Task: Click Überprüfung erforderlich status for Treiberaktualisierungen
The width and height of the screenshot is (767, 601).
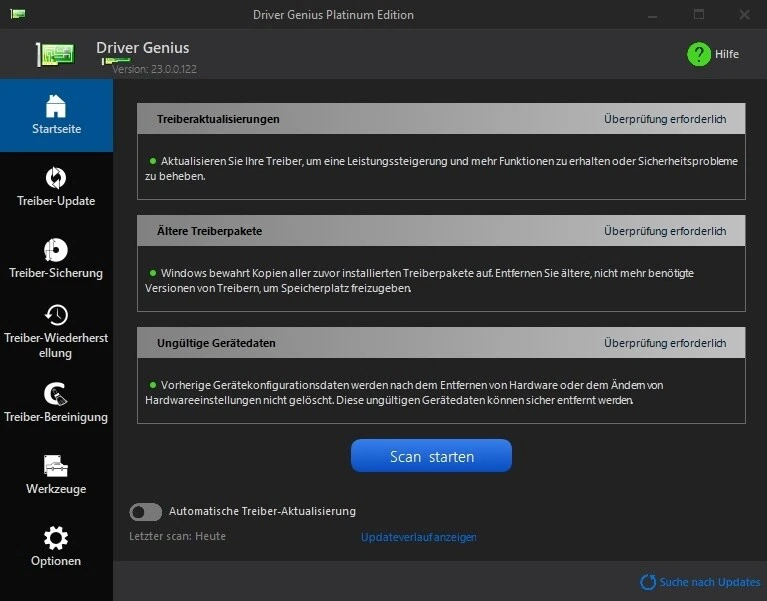Action: click(x=665, y=119)
